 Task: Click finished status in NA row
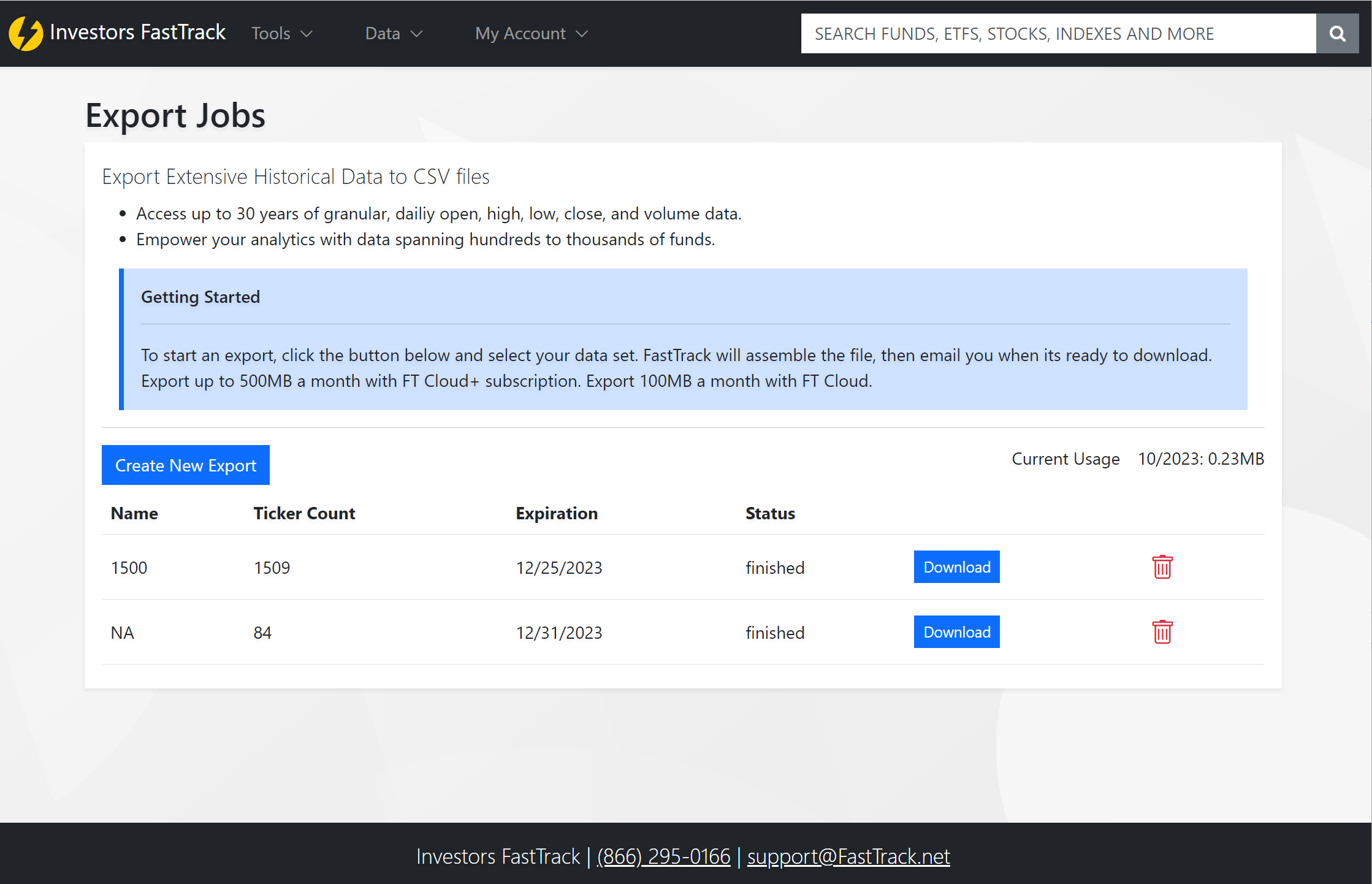pyautogui.click(x=775, y=633)
